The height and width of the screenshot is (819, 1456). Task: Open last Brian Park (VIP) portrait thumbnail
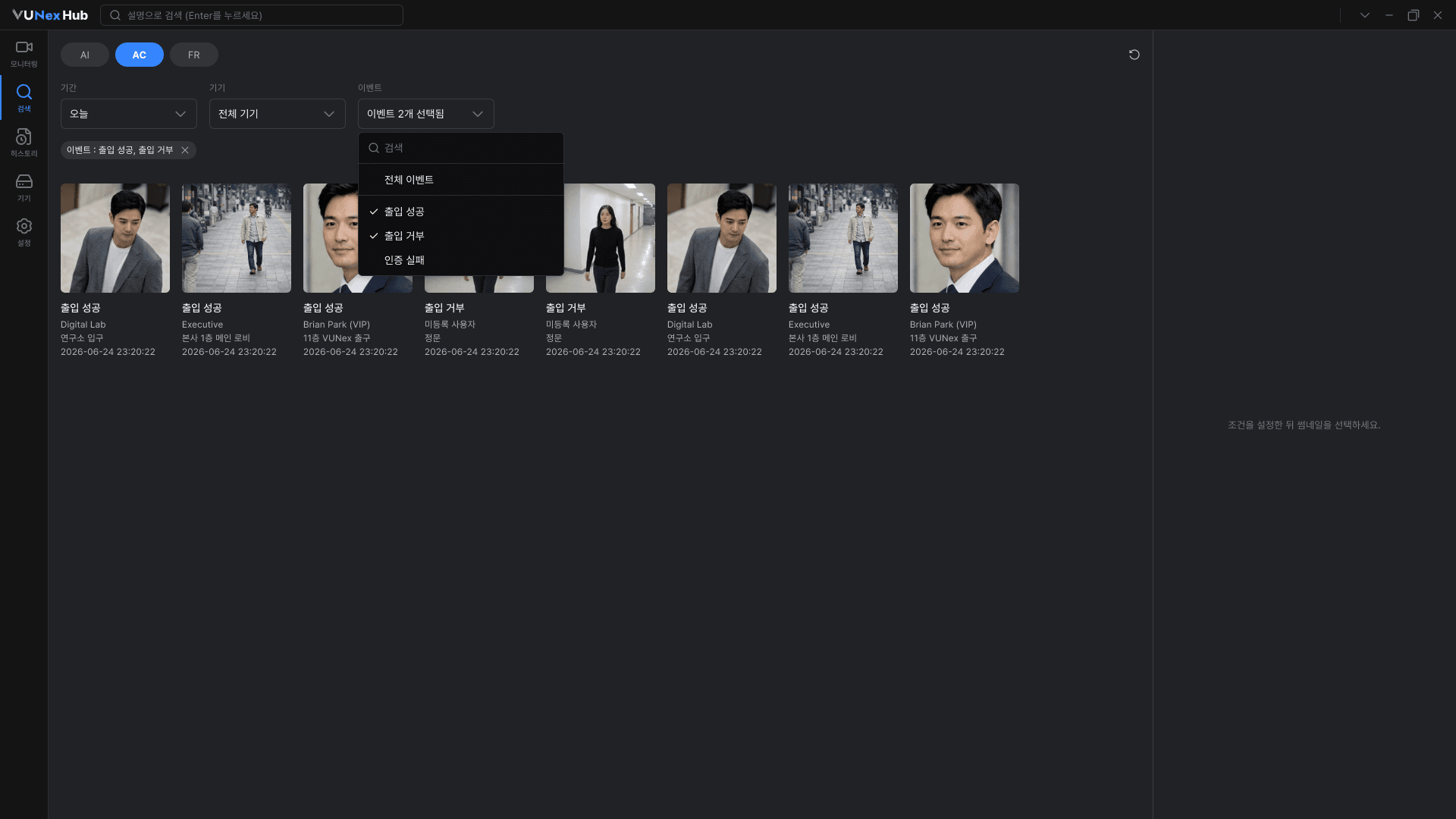click(x=965, y=238)
